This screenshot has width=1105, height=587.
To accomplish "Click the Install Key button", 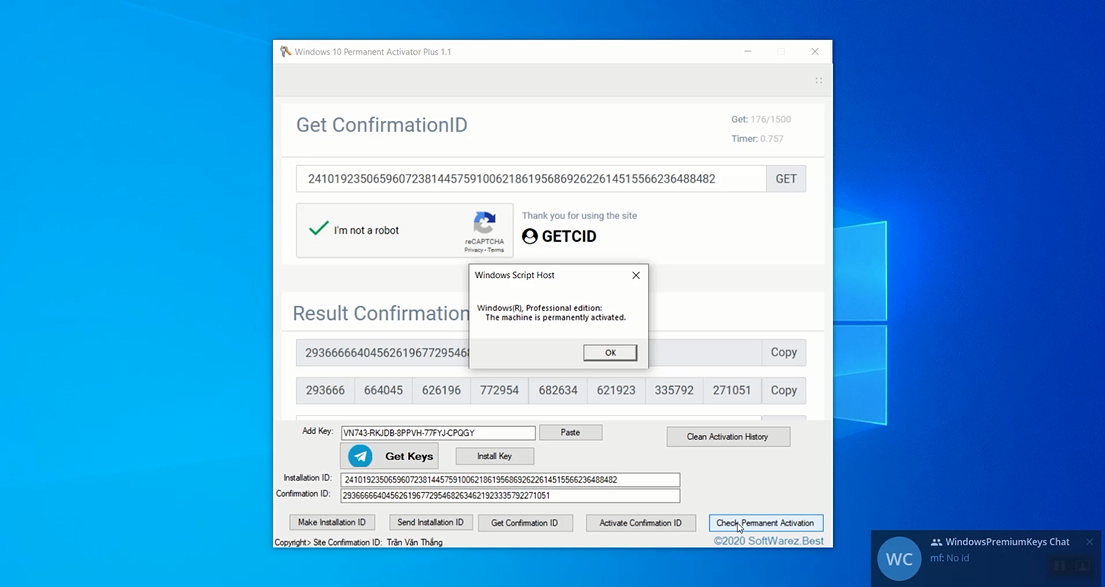I will (495, 456).
